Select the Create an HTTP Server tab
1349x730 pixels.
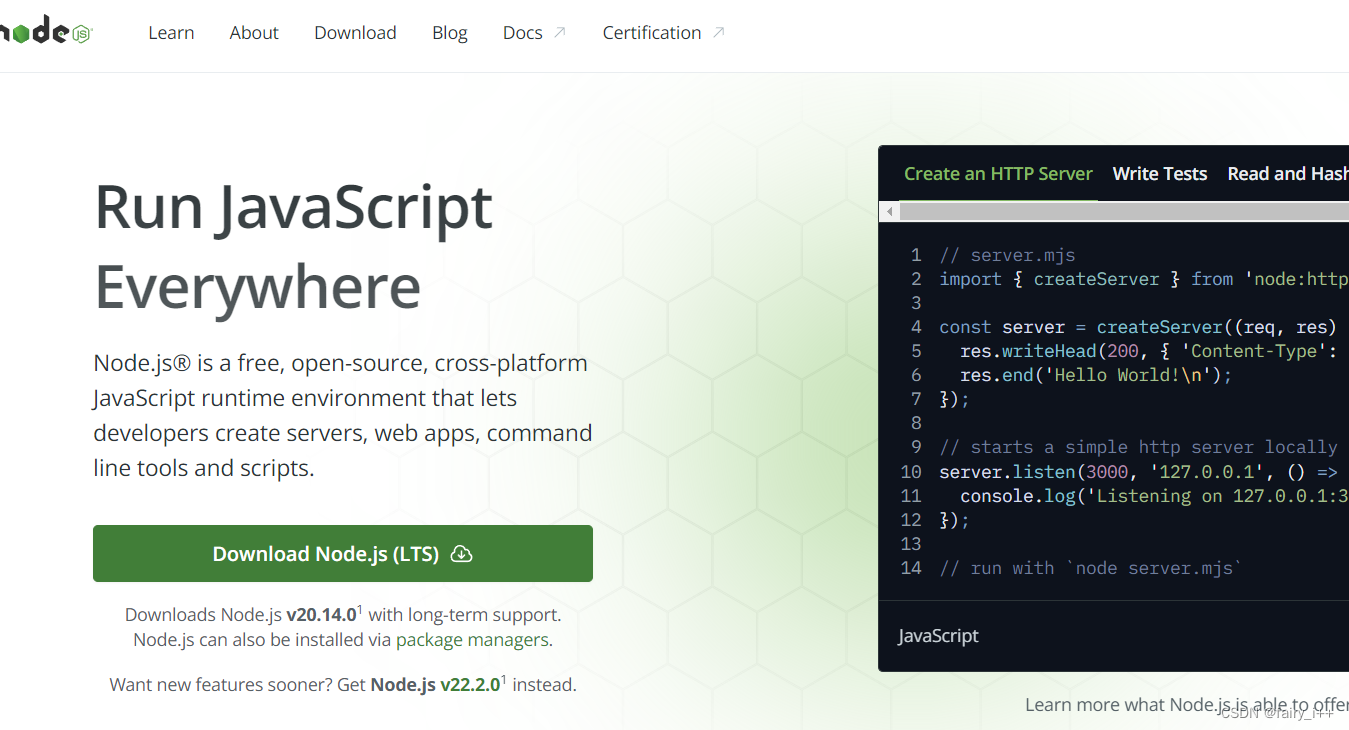tap(998, 174)
